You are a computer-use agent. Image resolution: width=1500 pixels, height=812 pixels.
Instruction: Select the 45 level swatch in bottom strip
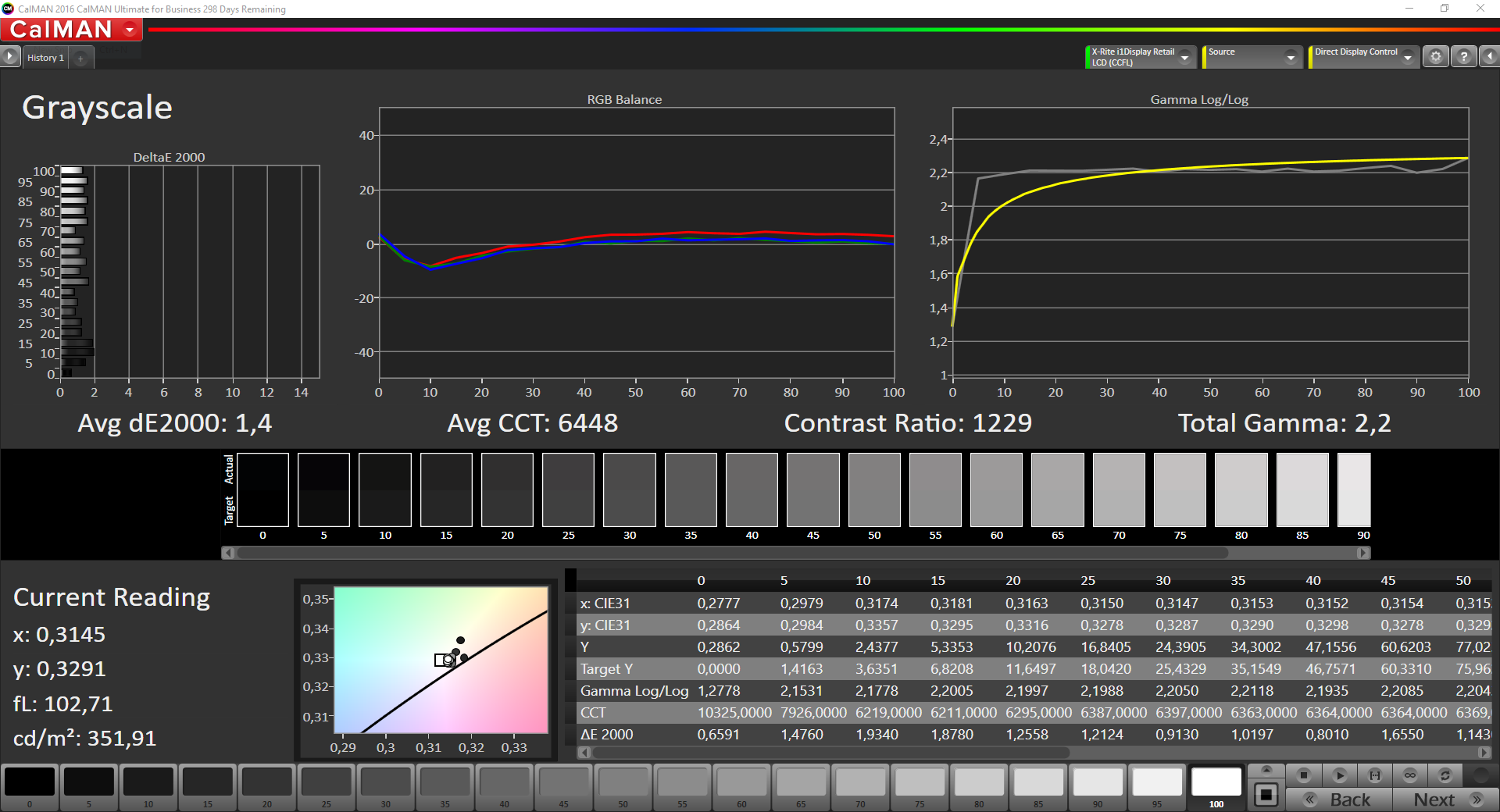click(x=564, y=787)
